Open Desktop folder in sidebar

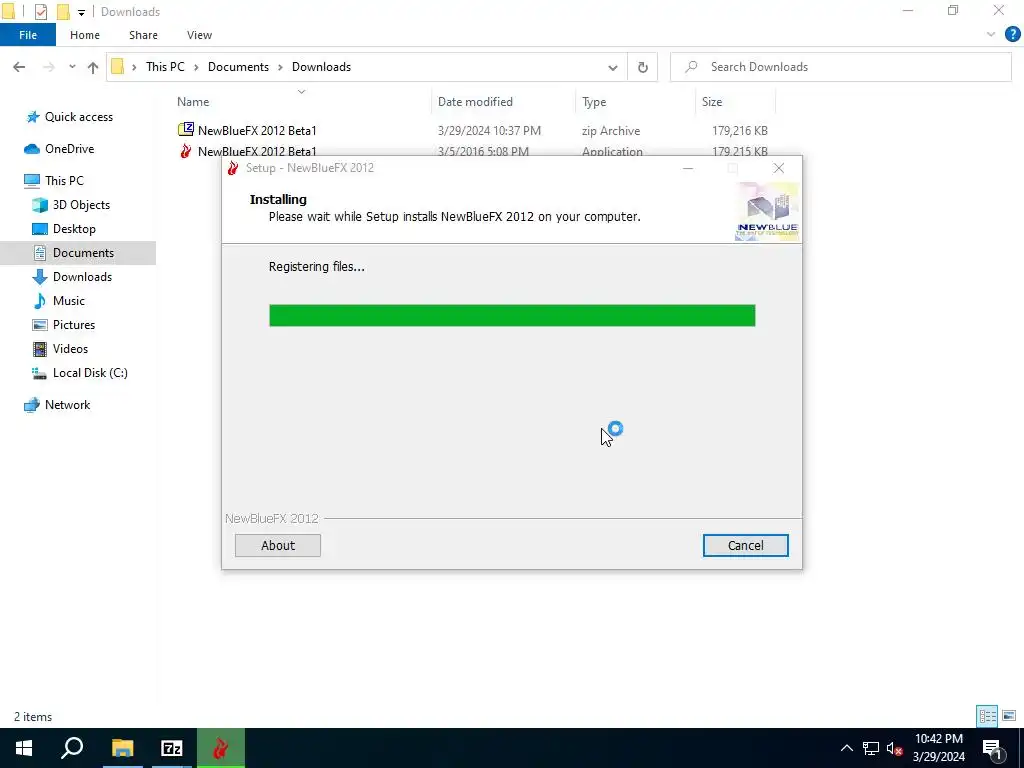click(74, 229)
